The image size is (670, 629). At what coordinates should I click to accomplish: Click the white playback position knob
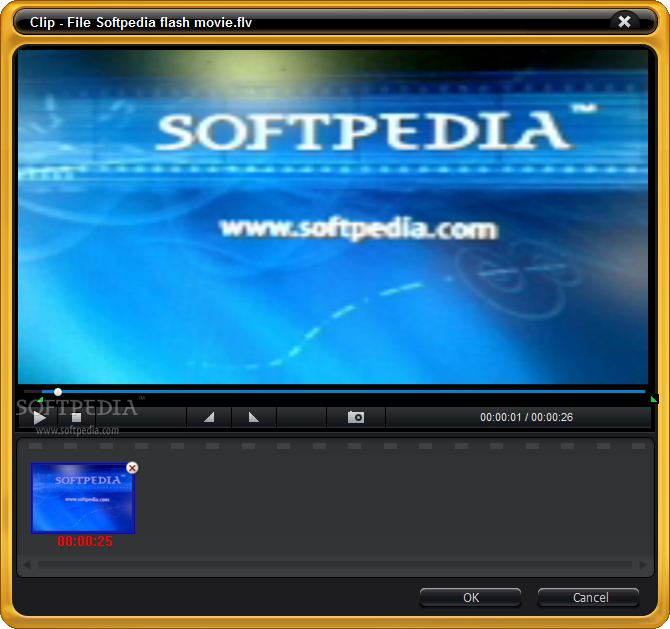pos(58,392)
